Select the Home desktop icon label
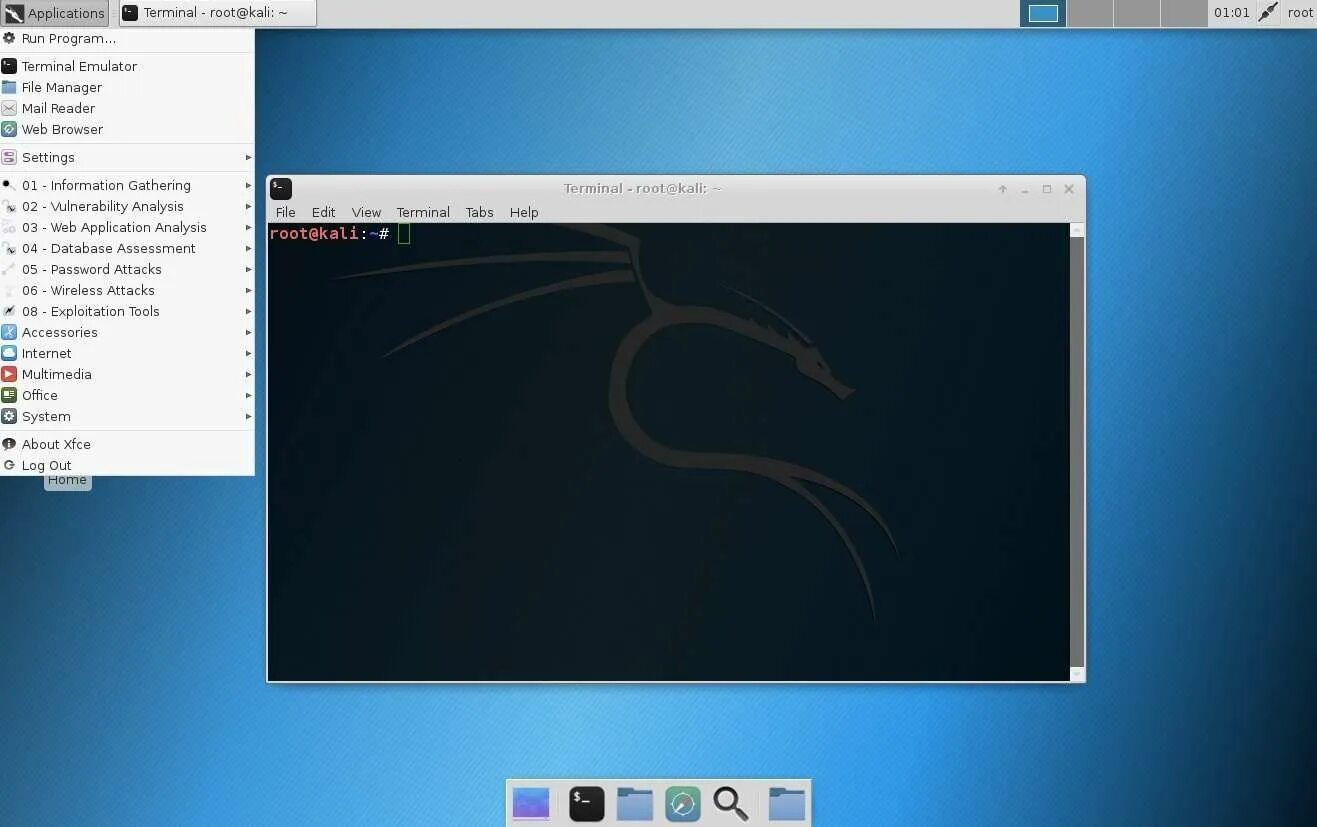Viewport: 1317px width, 827px height. (67, 481)
